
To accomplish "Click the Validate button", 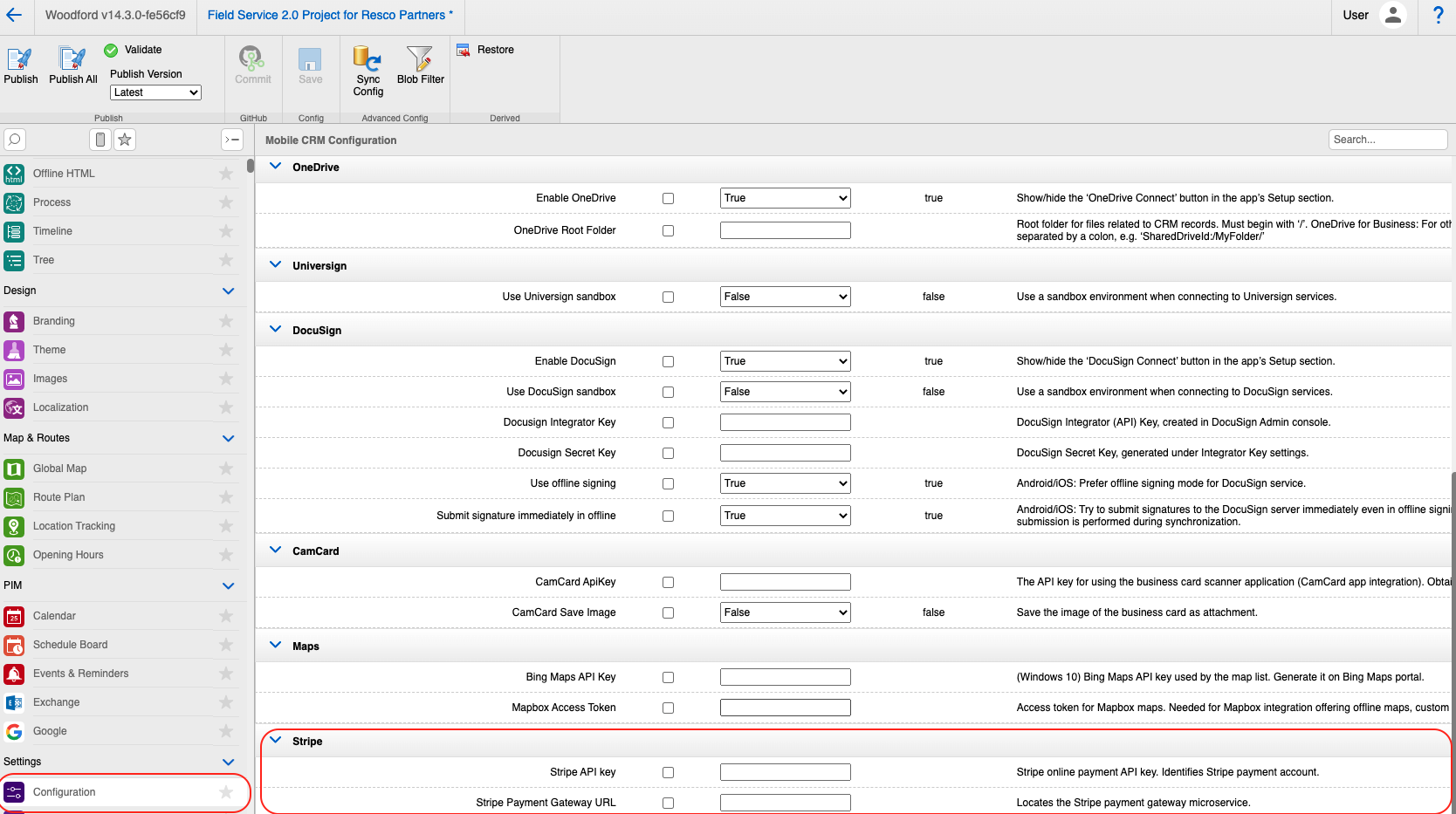I will pos(134,50).
